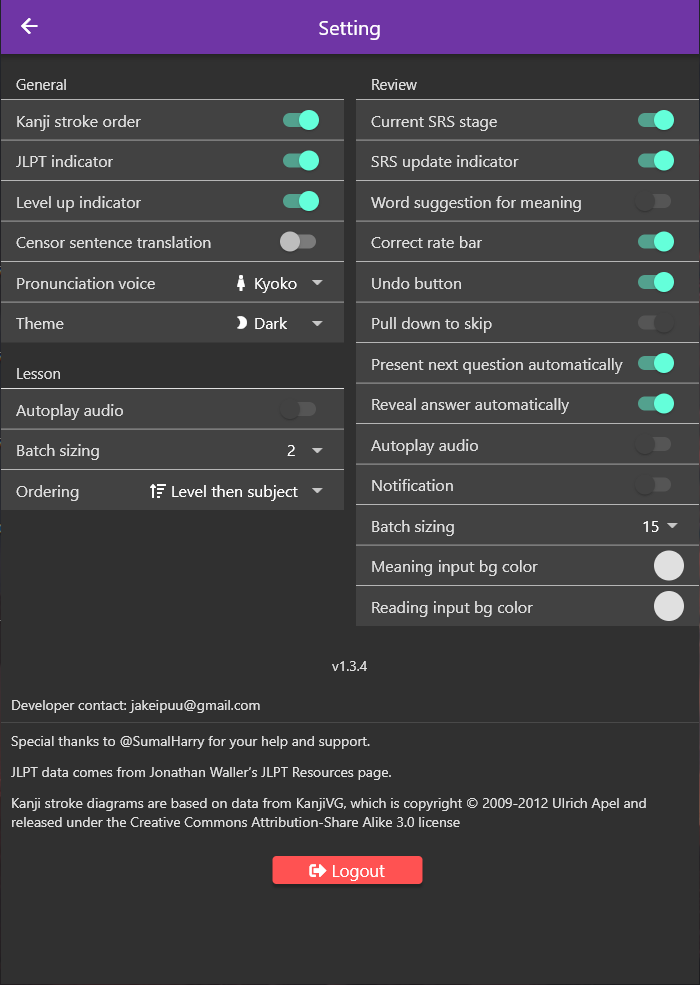700x985 pixels.
Task: Open the Pronunciation voice dropdown
Action: [x=317, y=283]
